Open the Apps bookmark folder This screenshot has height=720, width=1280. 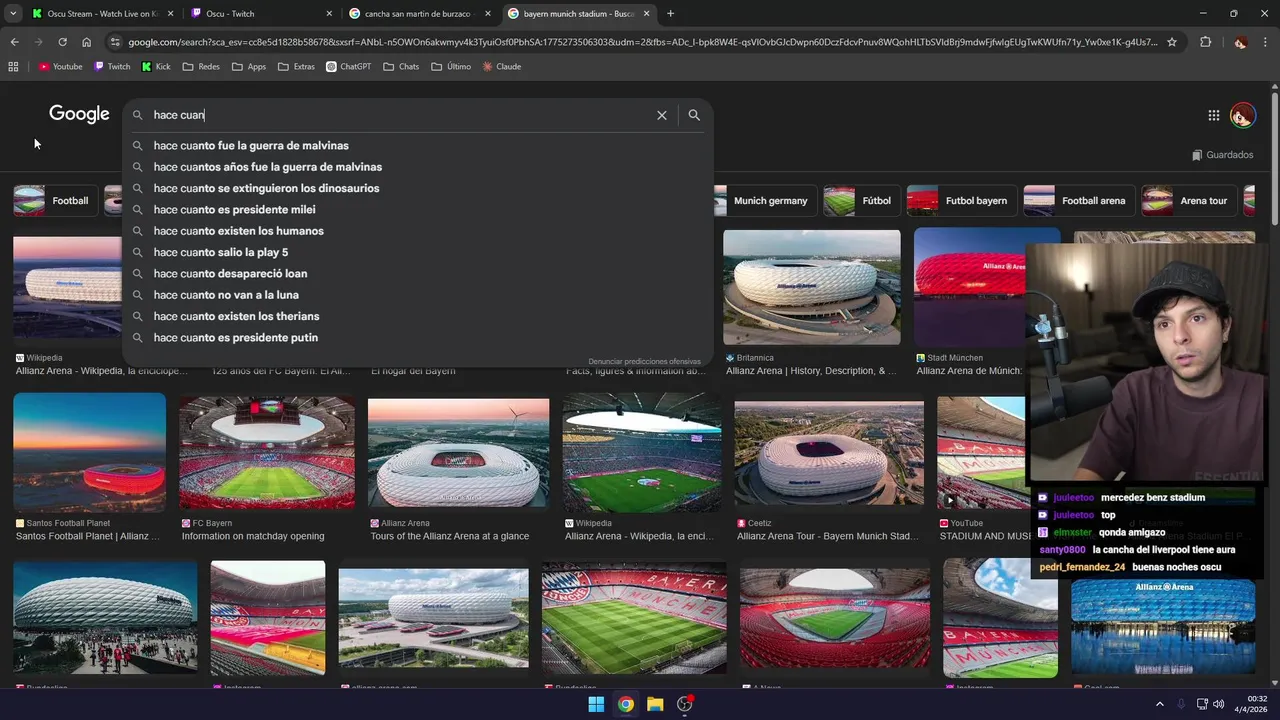pyautogui.click(x=248, y=66)
